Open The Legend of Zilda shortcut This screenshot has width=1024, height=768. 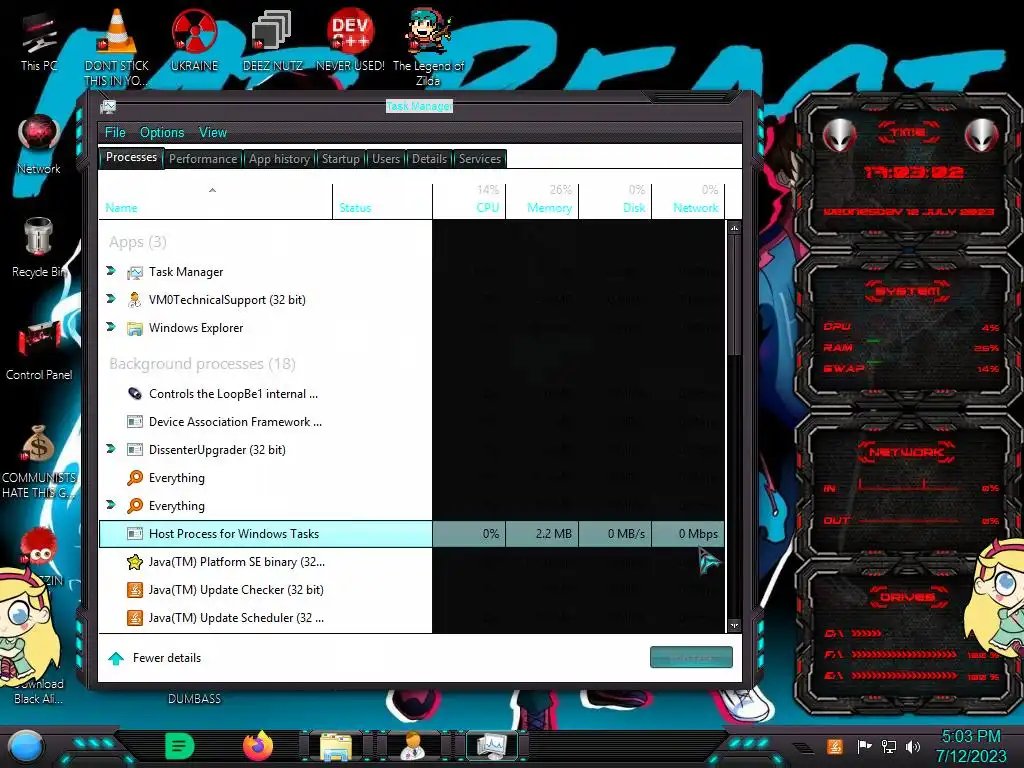point(428,47)
